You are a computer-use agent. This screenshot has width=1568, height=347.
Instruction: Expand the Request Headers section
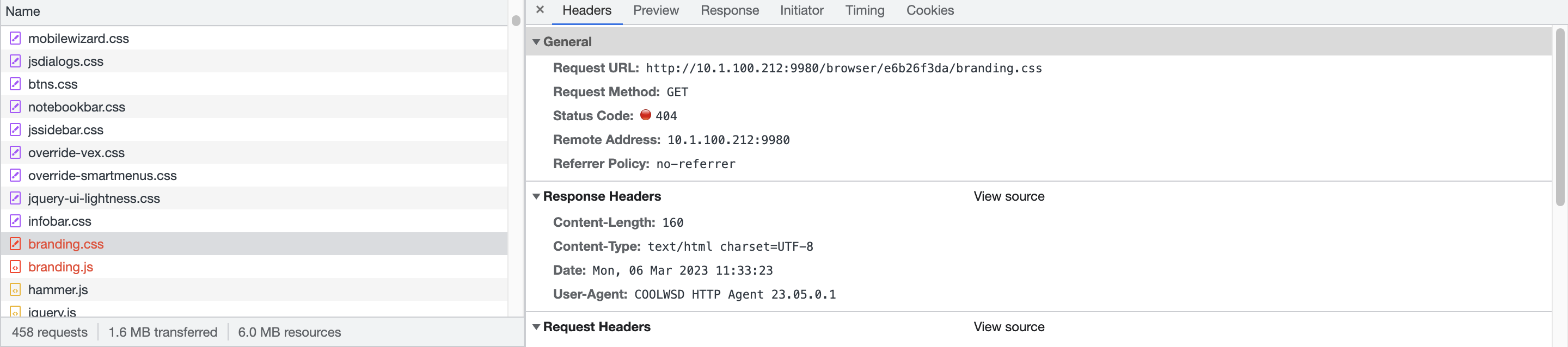coord(536,326)
